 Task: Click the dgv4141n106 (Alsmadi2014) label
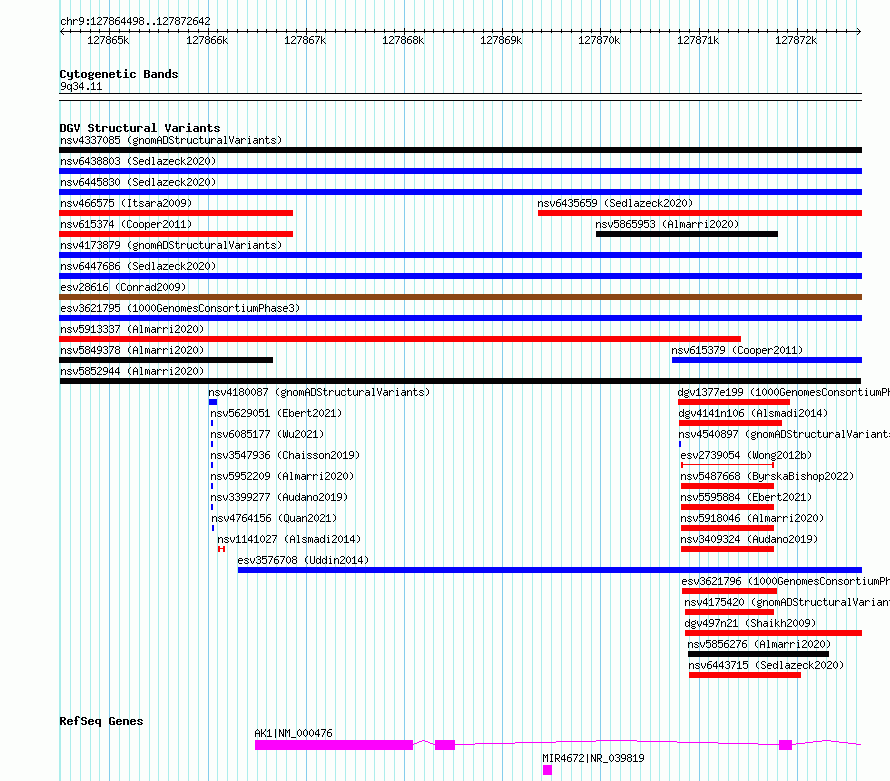coord(753,413)
